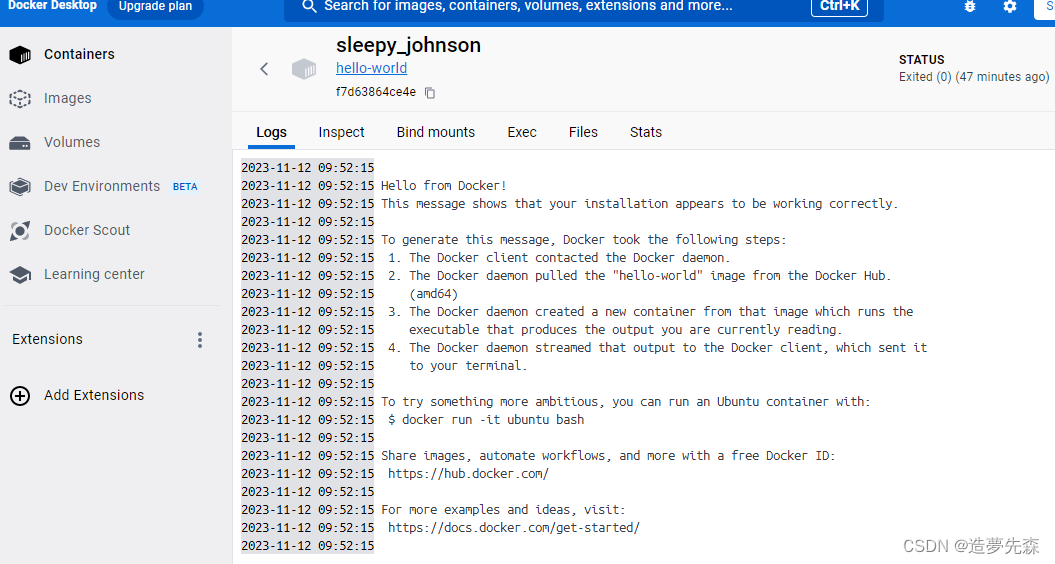The width and height of the screenshot is (1055, 564).
Task: Show the Stats tab
Action: pos(646,132)
